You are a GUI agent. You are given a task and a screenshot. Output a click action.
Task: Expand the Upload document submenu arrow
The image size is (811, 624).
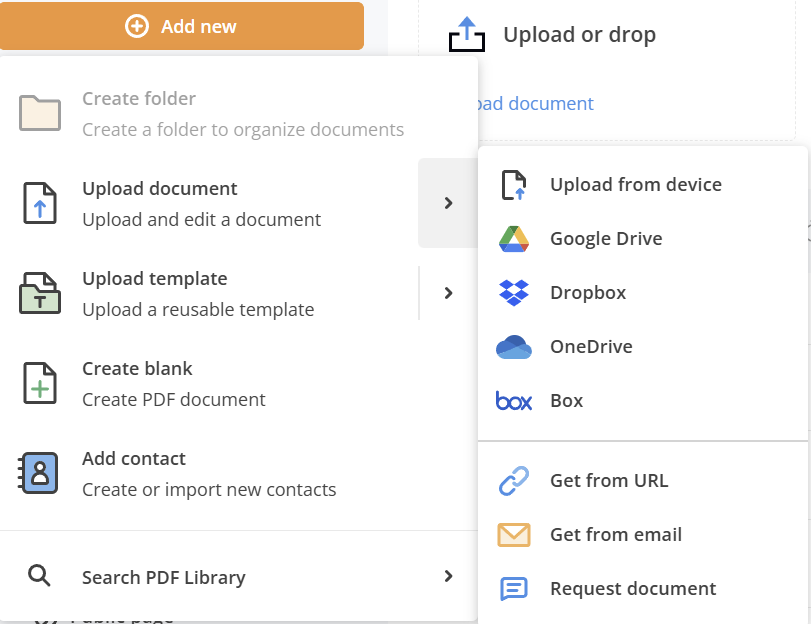pos(448,203)
